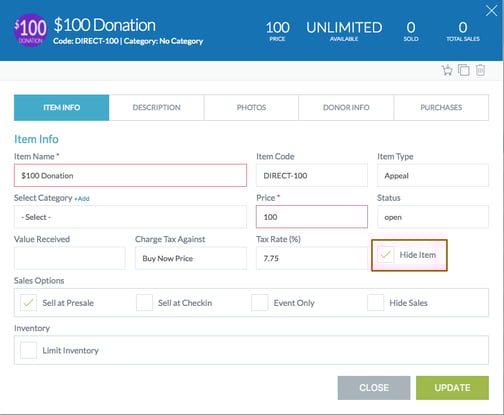Expand the Status dropdown showing open
Screen dimensions: 504x415
point(433,217)
